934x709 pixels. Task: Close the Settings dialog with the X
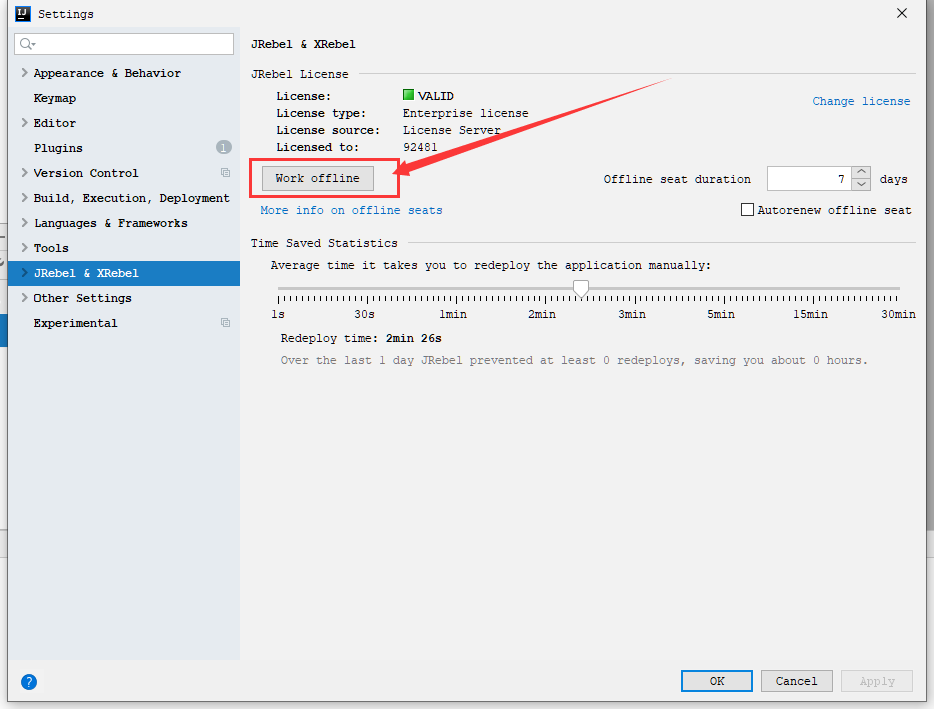(x=902, y=13)
